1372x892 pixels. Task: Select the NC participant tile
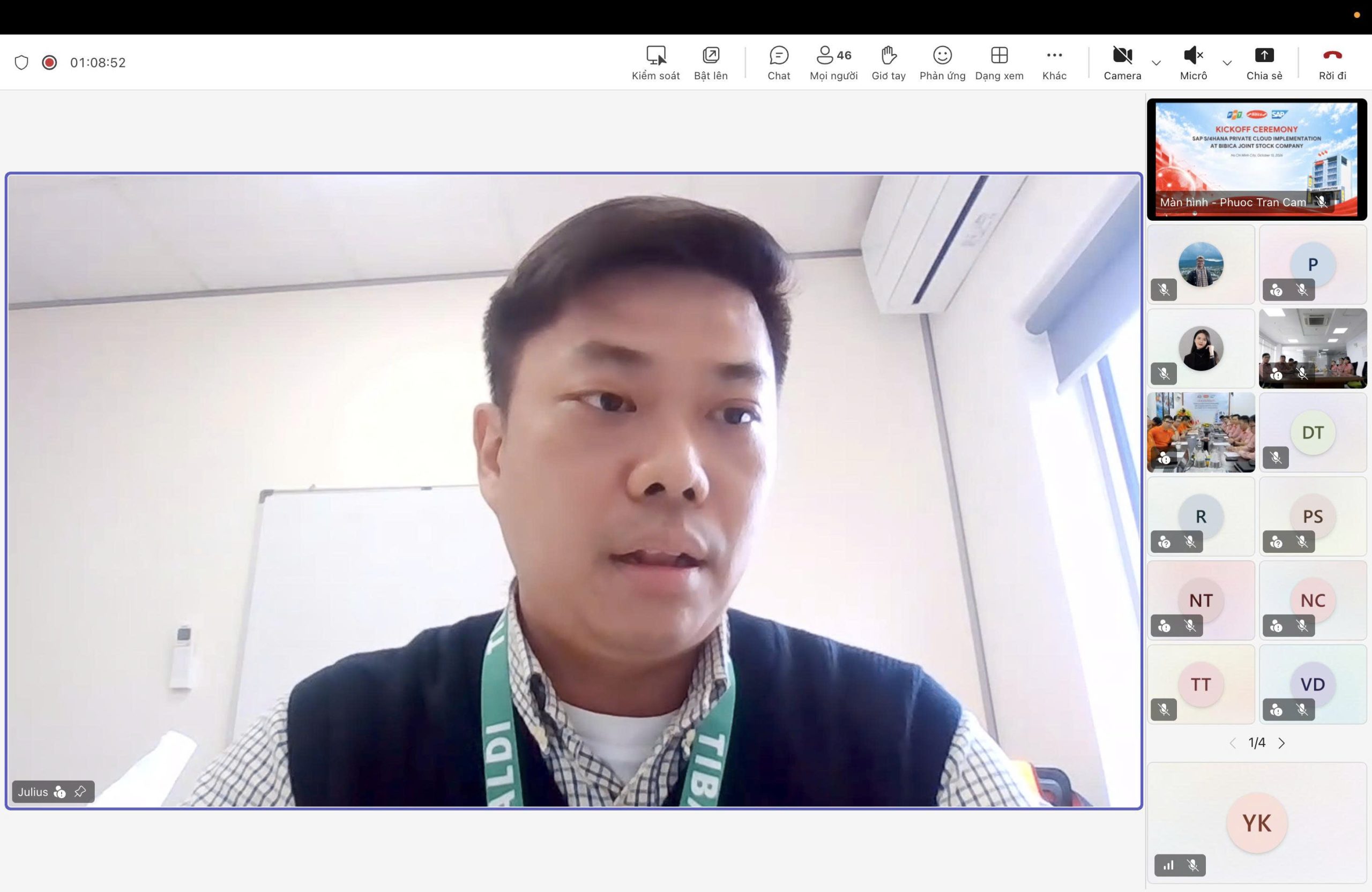(x=1313, y=601)
